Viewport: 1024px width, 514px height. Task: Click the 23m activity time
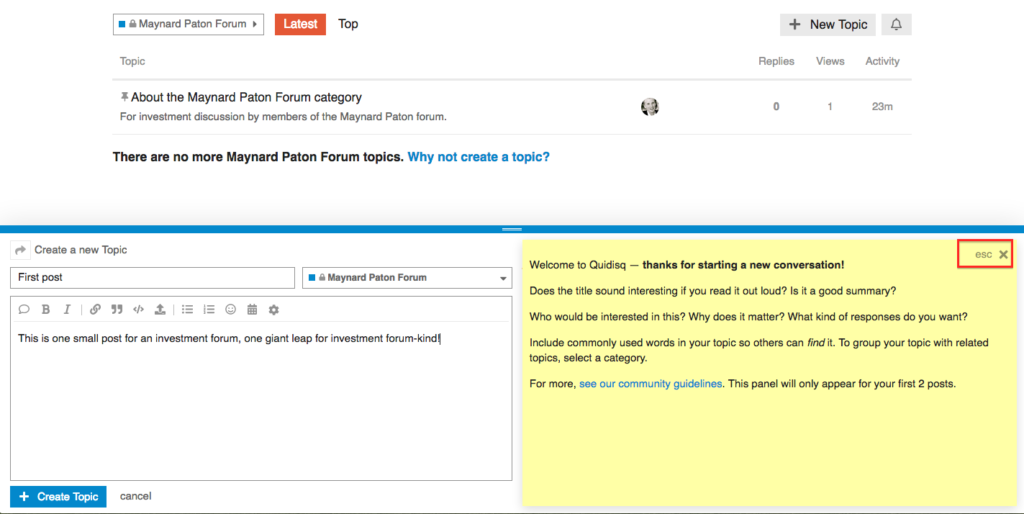pos(882,106)
